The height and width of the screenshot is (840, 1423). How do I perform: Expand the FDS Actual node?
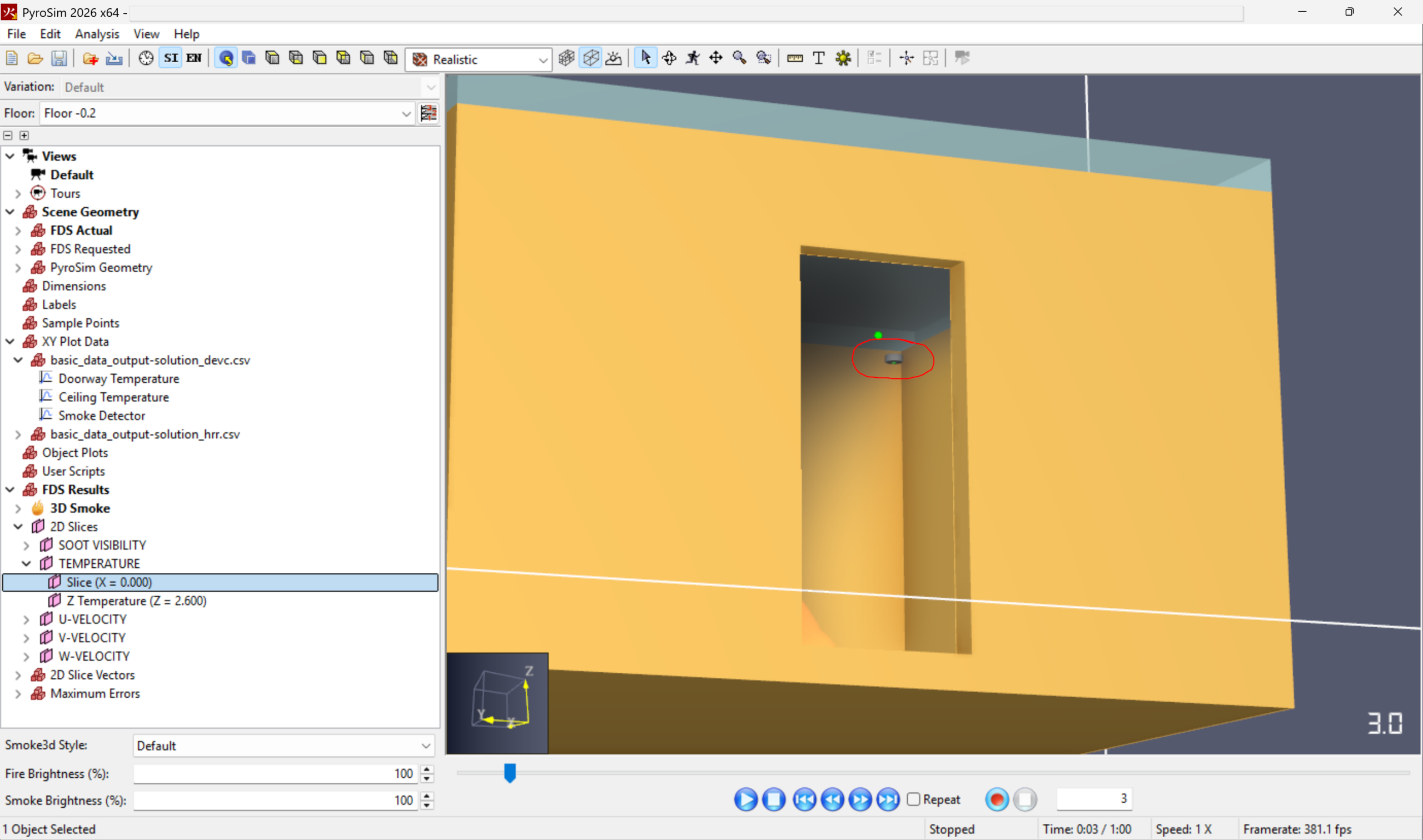click(18, 231)
